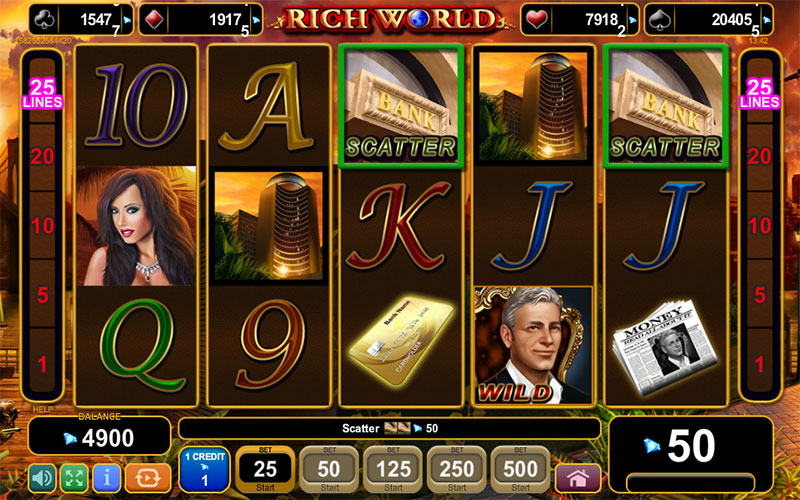The height and width of the screenshot is (500, 800).
Task: Pick the 500 bet start button
Action: [520, 469]
